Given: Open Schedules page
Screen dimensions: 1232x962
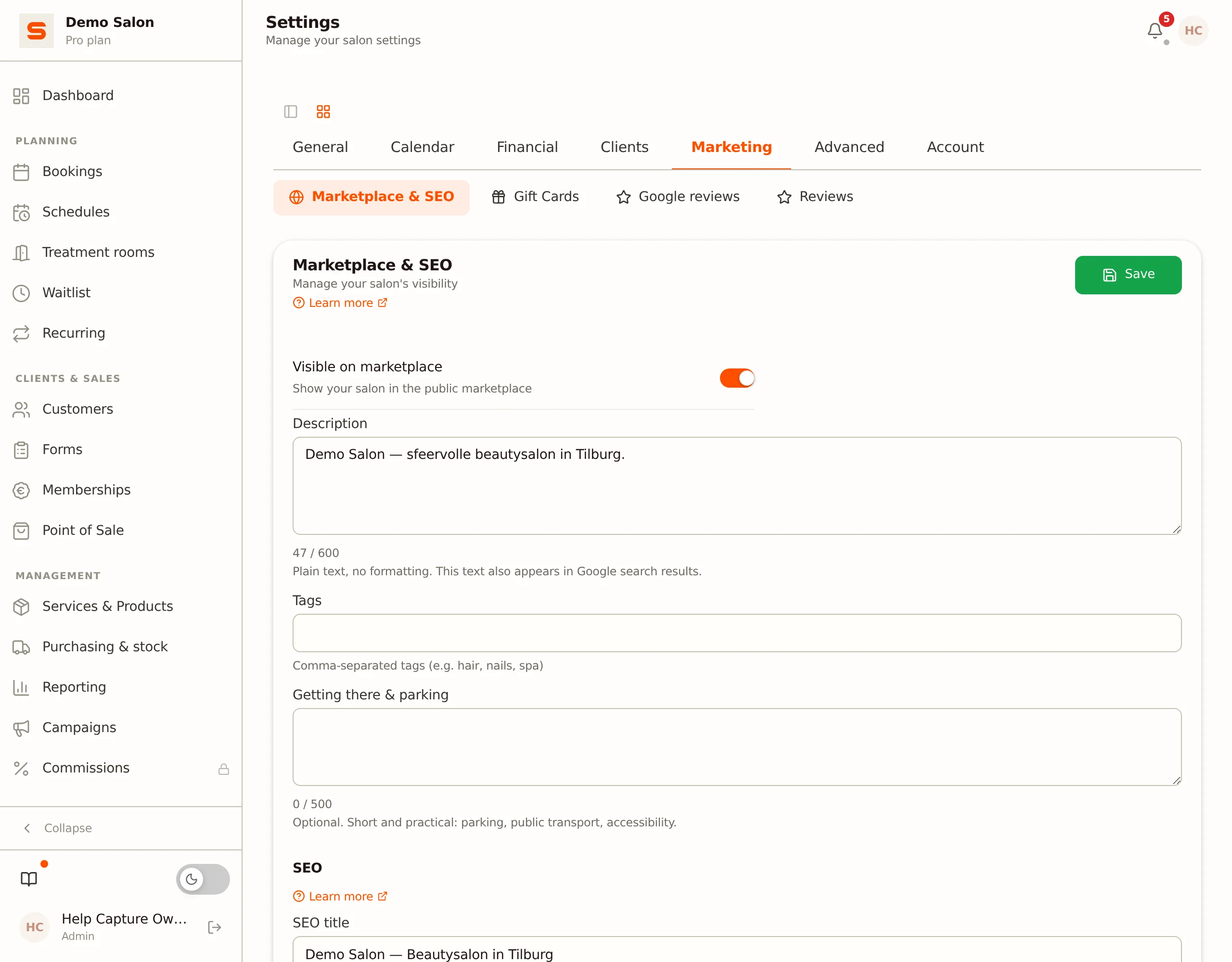Looking at the screenshot, I should point(121,212).
